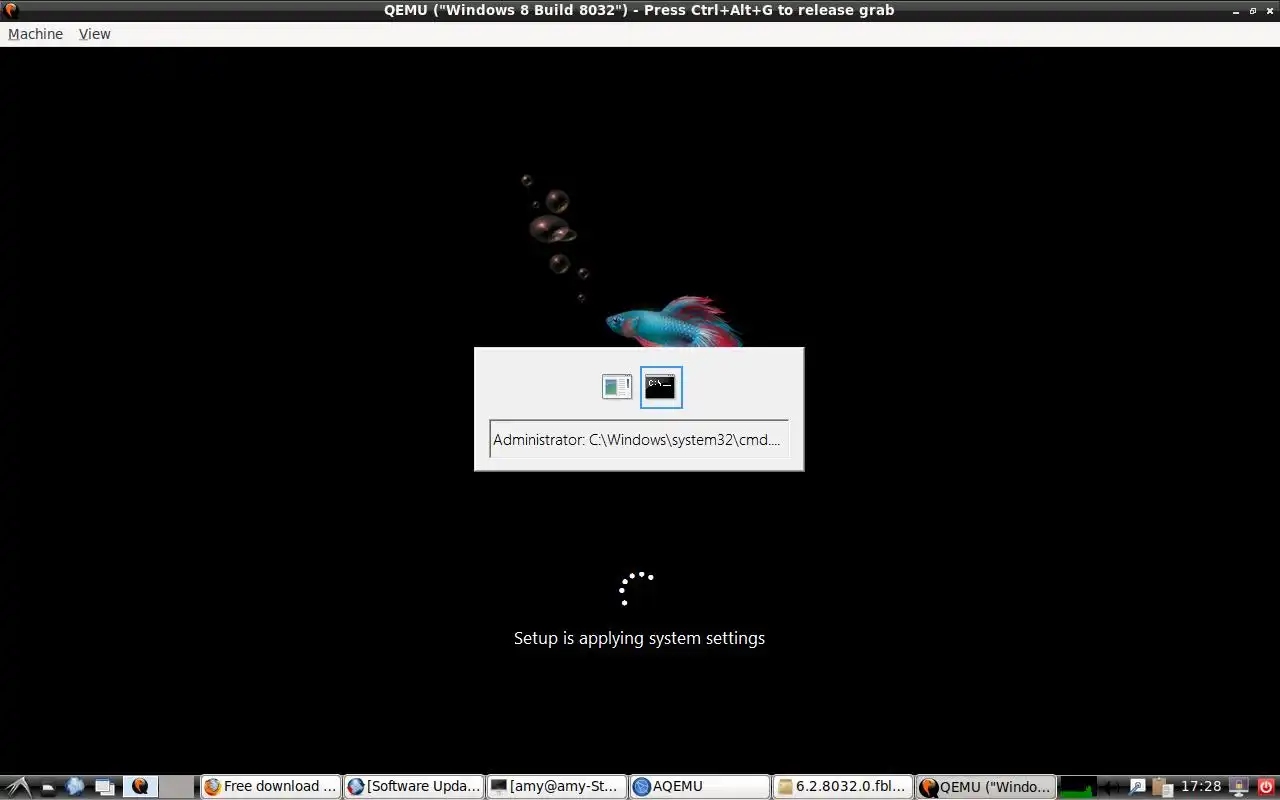
Task: Switch to amy@amy terminal taskbar window
Action: point(557,787)
